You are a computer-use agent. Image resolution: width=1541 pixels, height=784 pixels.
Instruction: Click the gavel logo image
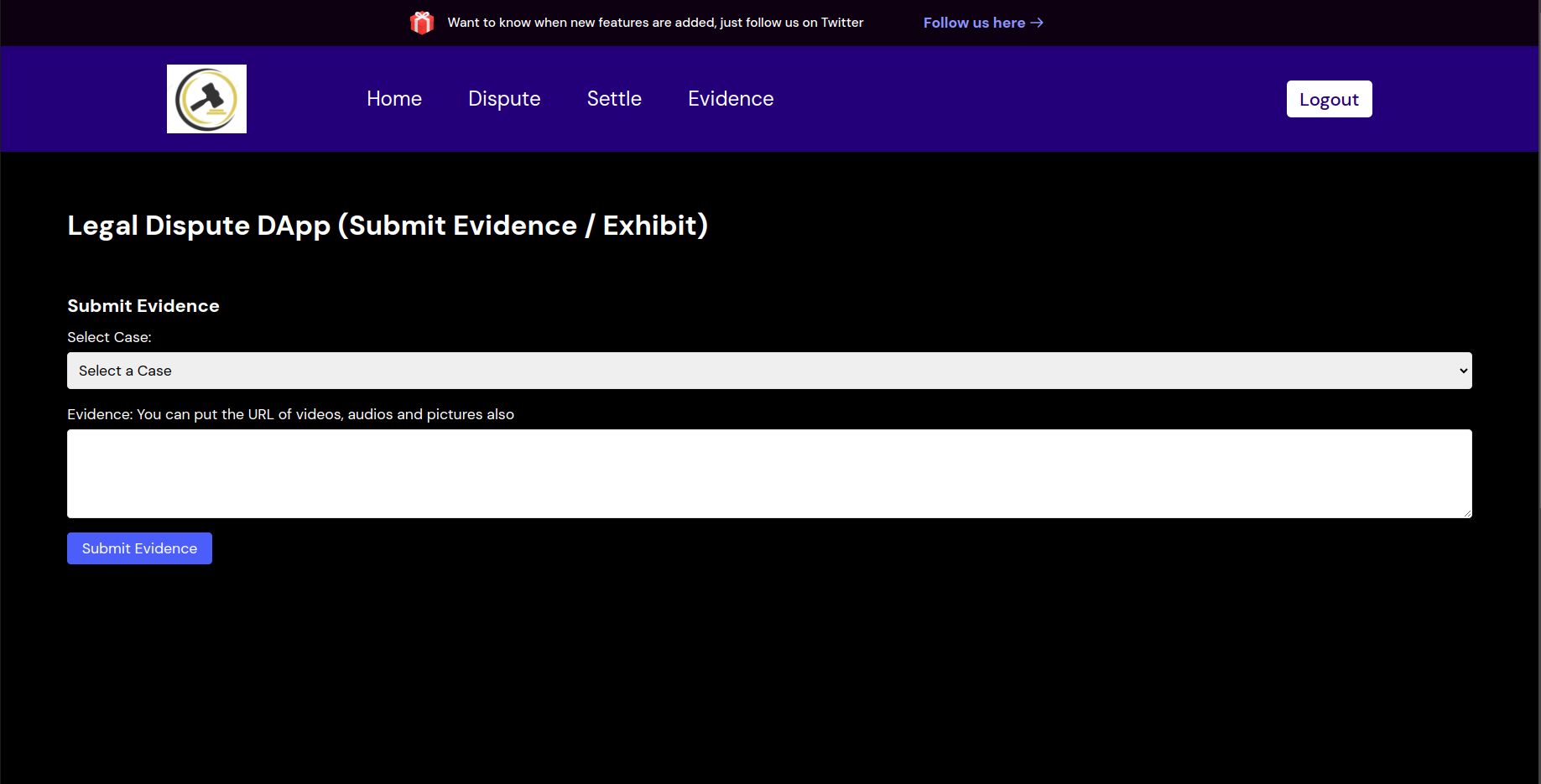tap(206, 99)
